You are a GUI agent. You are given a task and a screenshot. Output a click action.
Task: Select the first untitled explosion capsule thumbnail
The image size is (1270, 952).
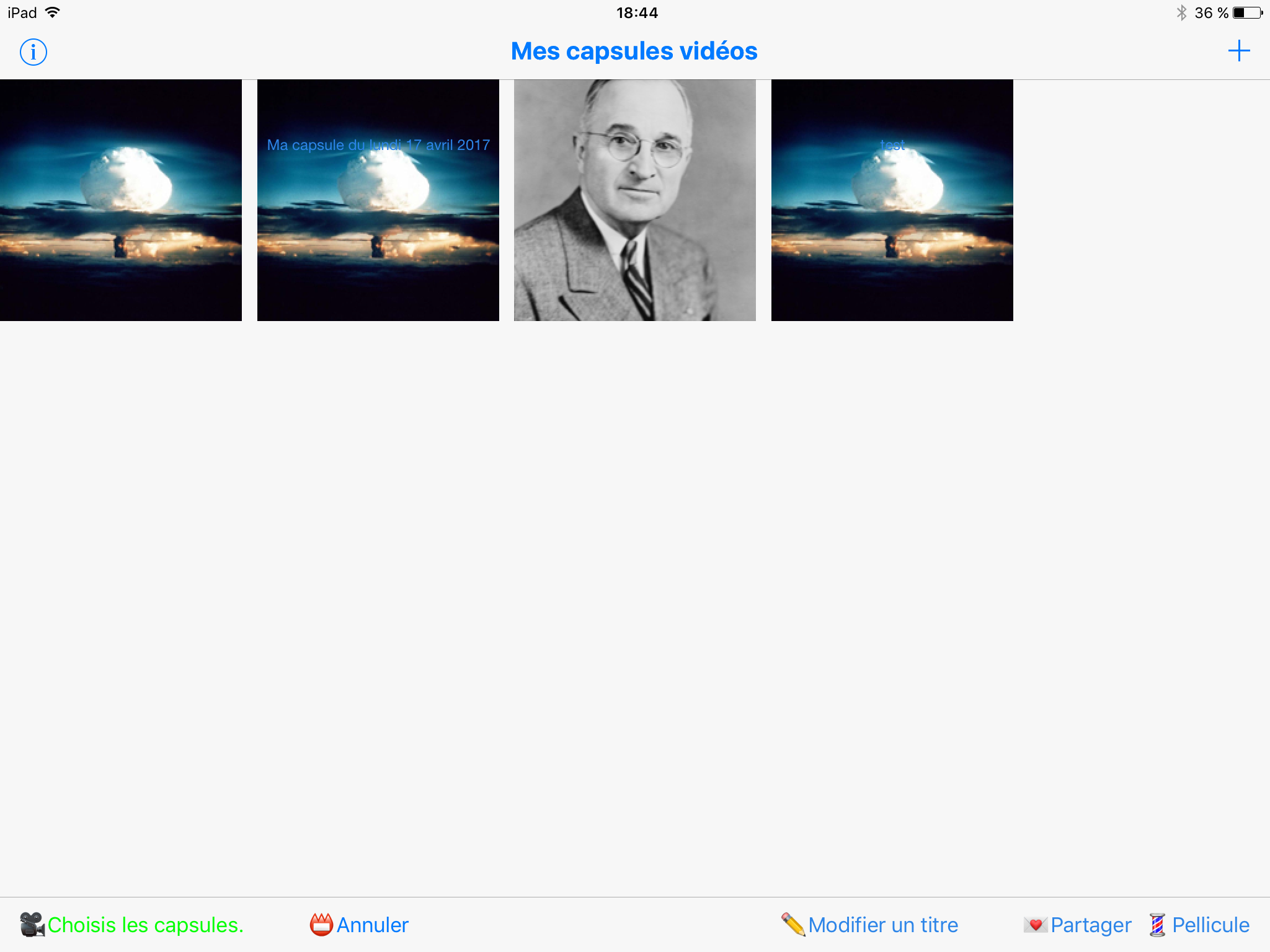121,200
